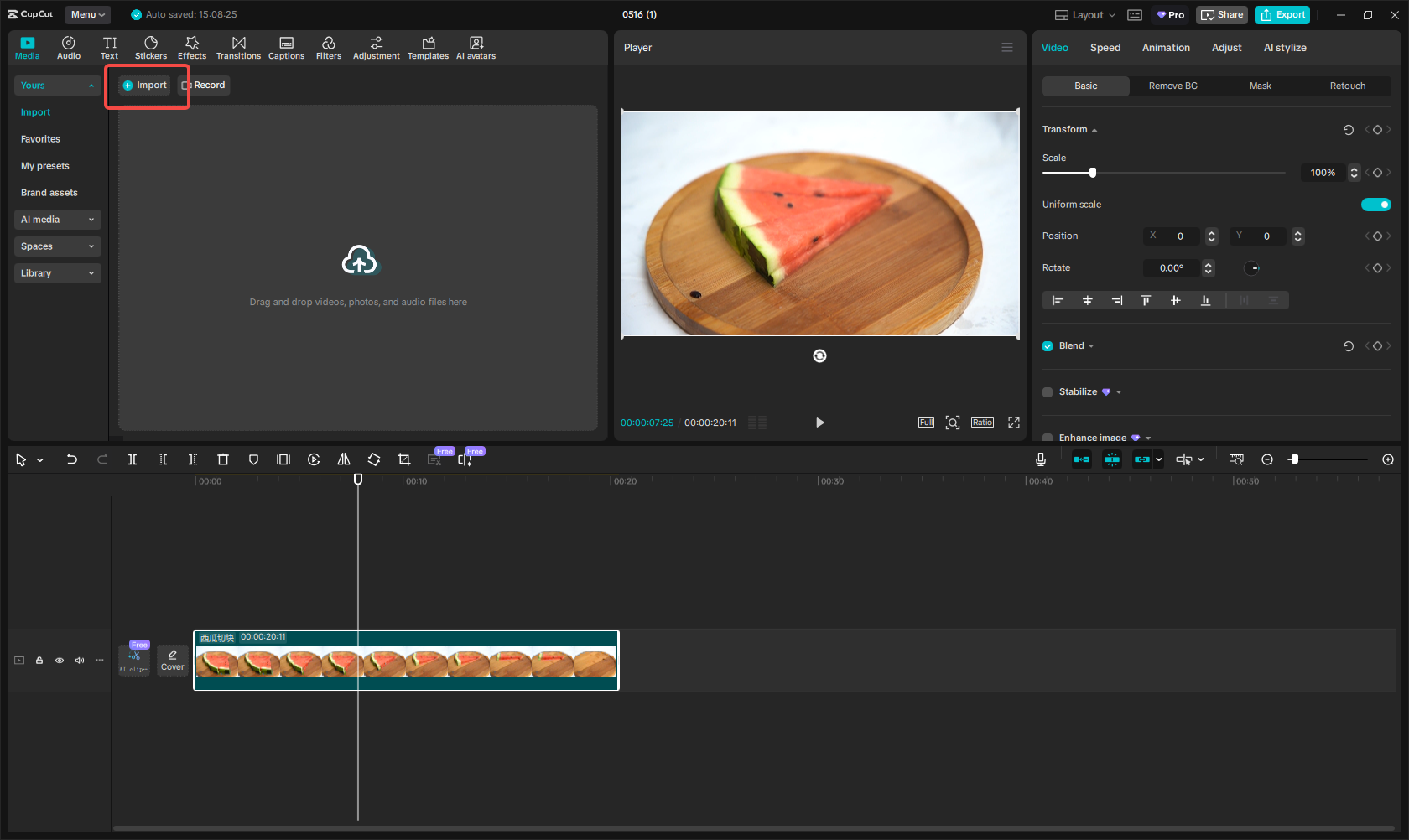Click the microphone voiceover icon
The height and width of the screenshot is (840, 1409).
click(1040, 459)
